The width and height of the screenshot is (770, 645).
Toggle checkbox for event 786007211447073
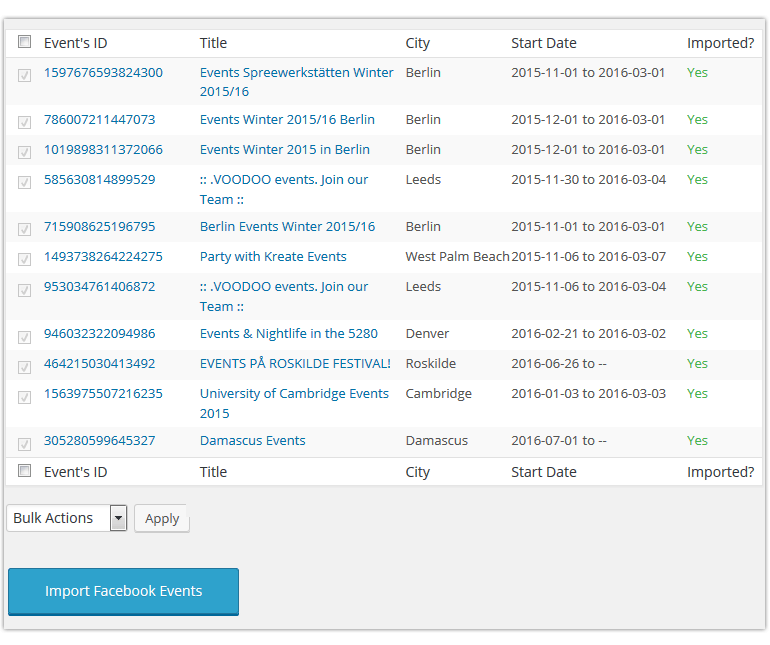24,122
